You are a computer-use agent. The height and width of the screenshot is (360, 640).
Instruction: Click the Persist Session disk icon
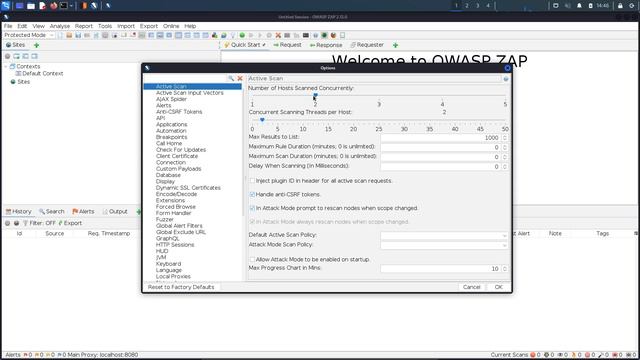pos(78,35)
